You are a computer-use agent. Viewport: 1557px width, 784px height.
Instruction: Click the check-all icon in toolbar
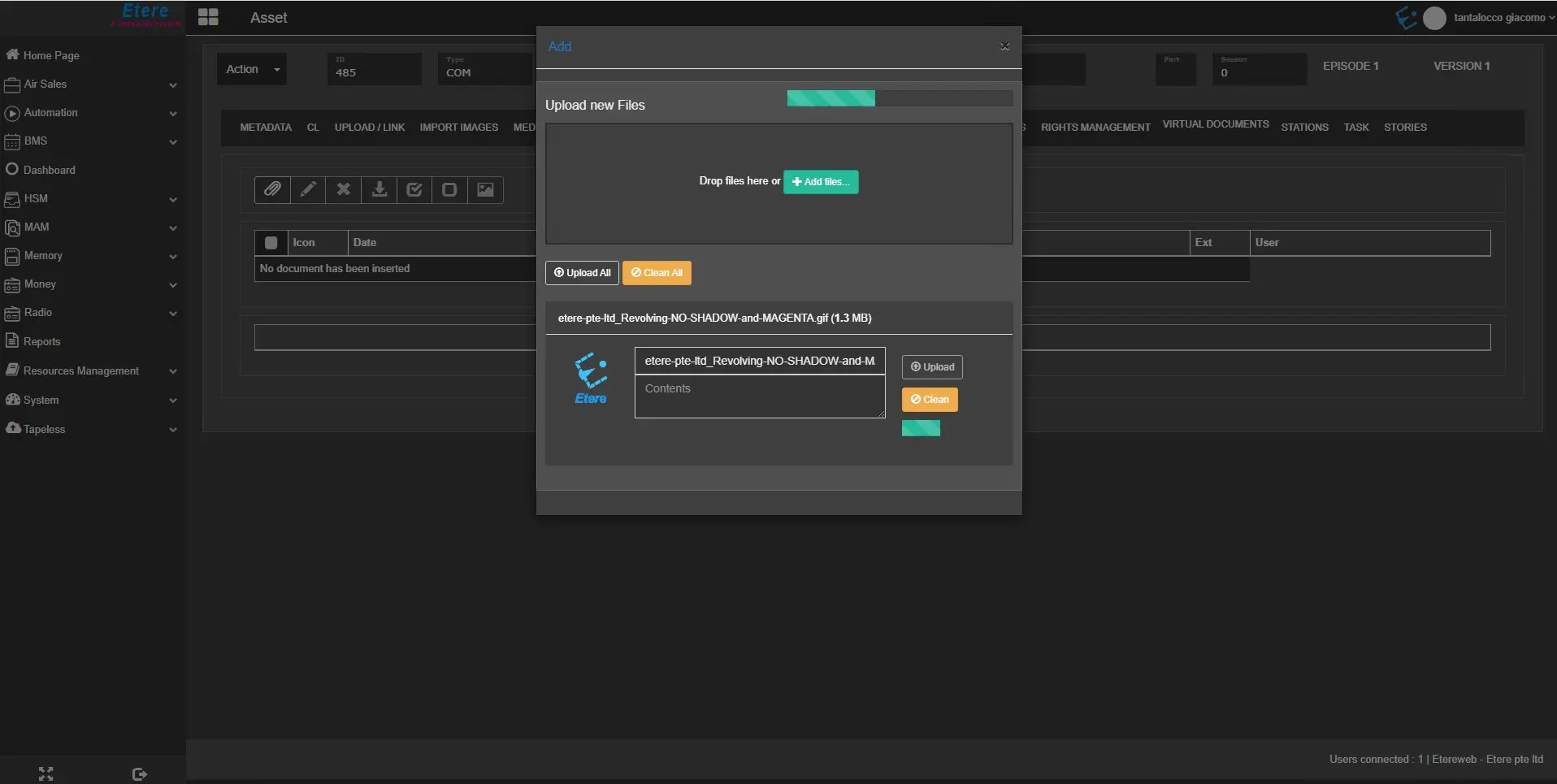tap(414, 189)
